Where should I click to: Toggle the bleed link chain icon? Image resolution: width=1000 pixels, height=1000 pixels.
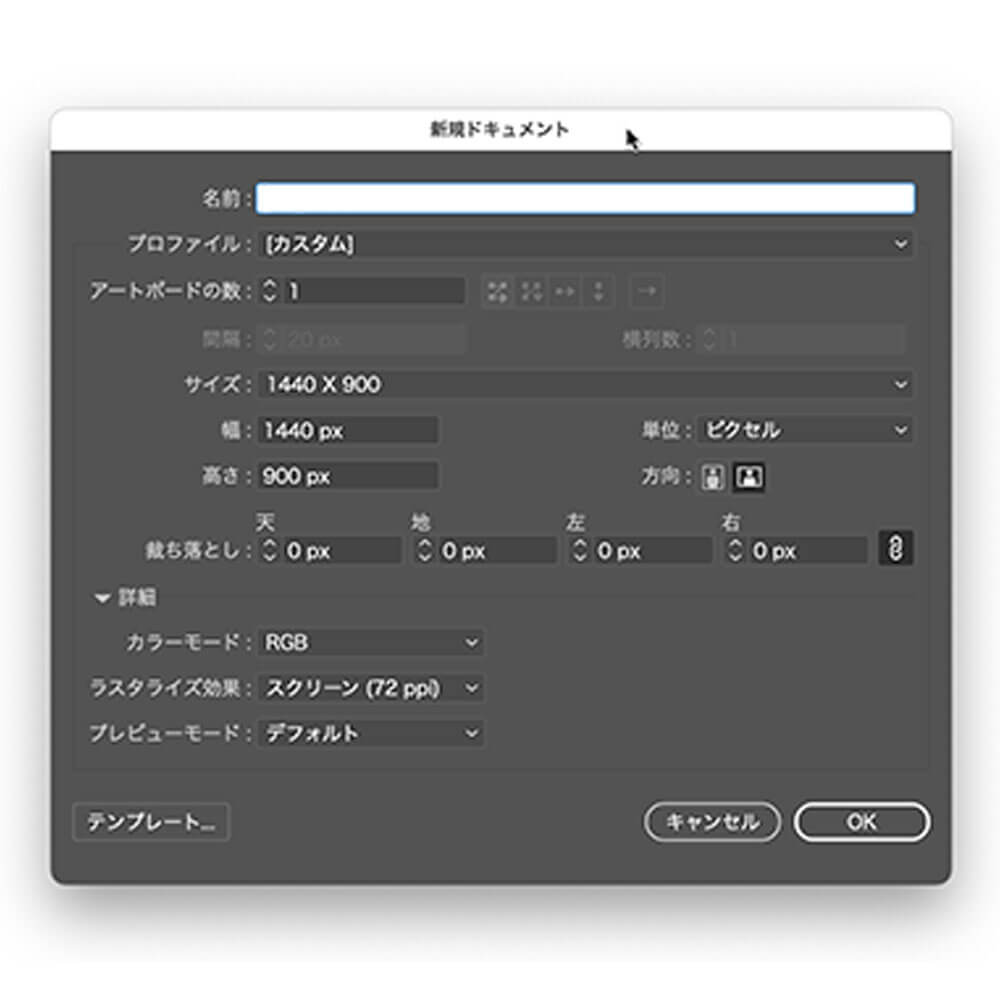pos(896,548)
